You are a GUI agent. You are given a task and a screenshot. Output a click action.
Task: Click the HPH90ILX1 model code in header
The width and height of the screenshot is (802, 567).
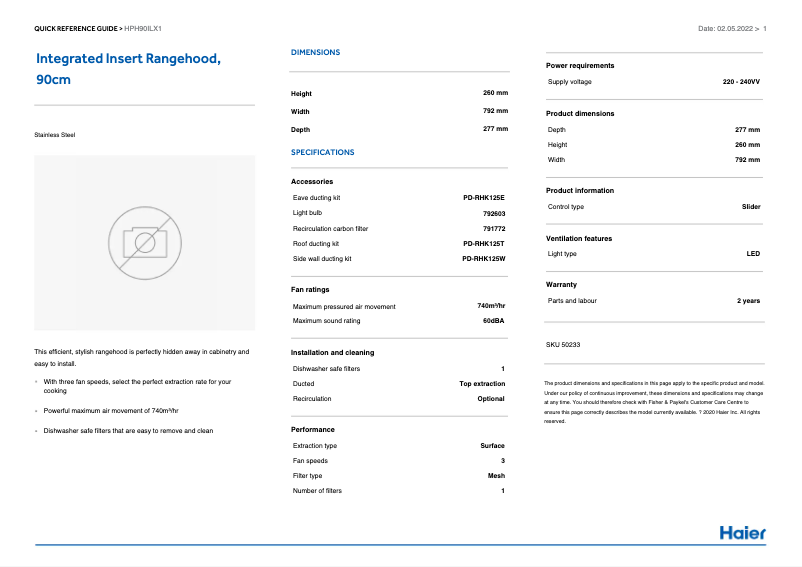pos(143,29)
